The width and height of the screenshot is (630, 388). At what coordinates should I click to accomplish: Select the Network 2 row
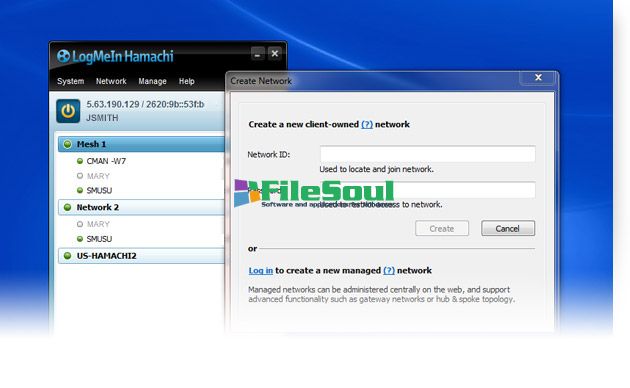[141, 207]
